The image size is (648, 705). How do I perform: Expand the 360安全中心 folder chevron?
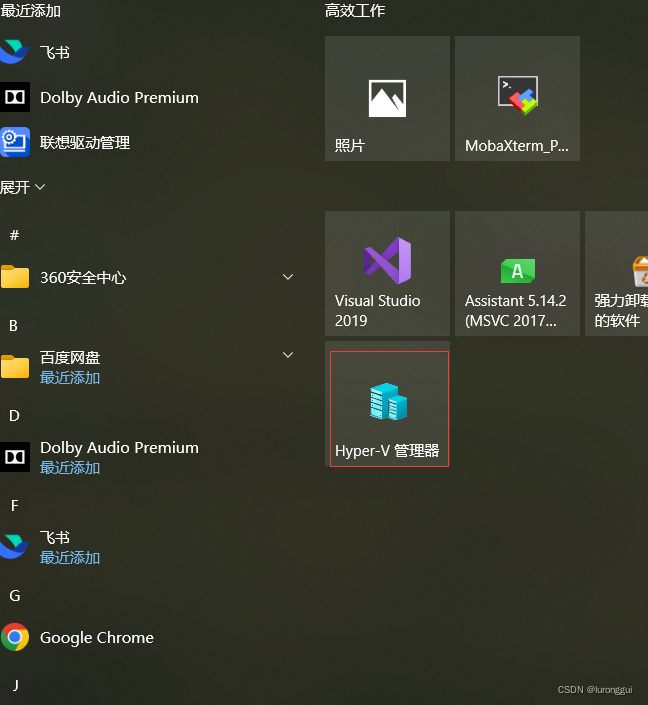click(288, 277)
